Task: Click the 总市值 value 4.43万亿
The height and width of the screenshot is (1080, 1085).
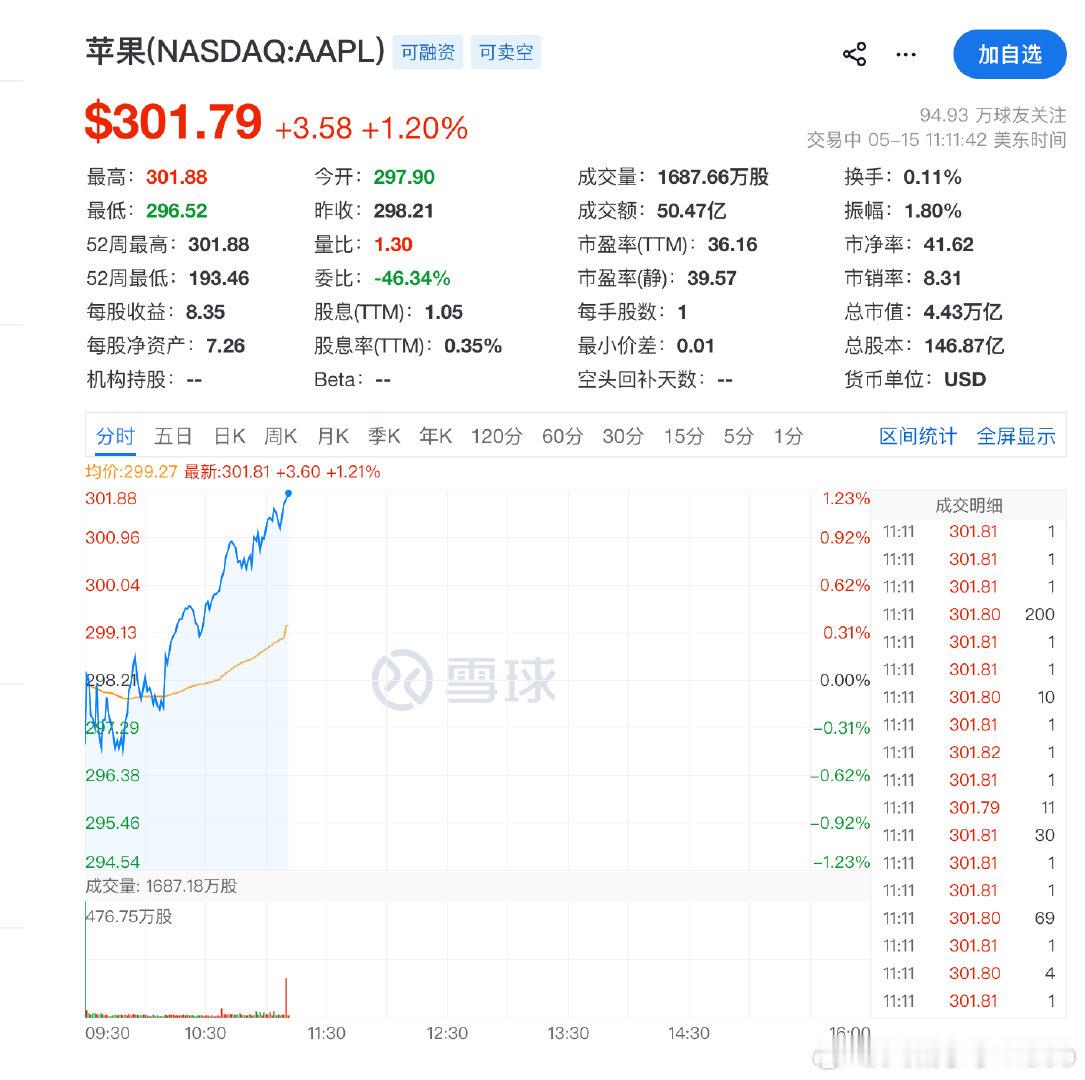Action: pyautogui.click(x=963, y=312)
